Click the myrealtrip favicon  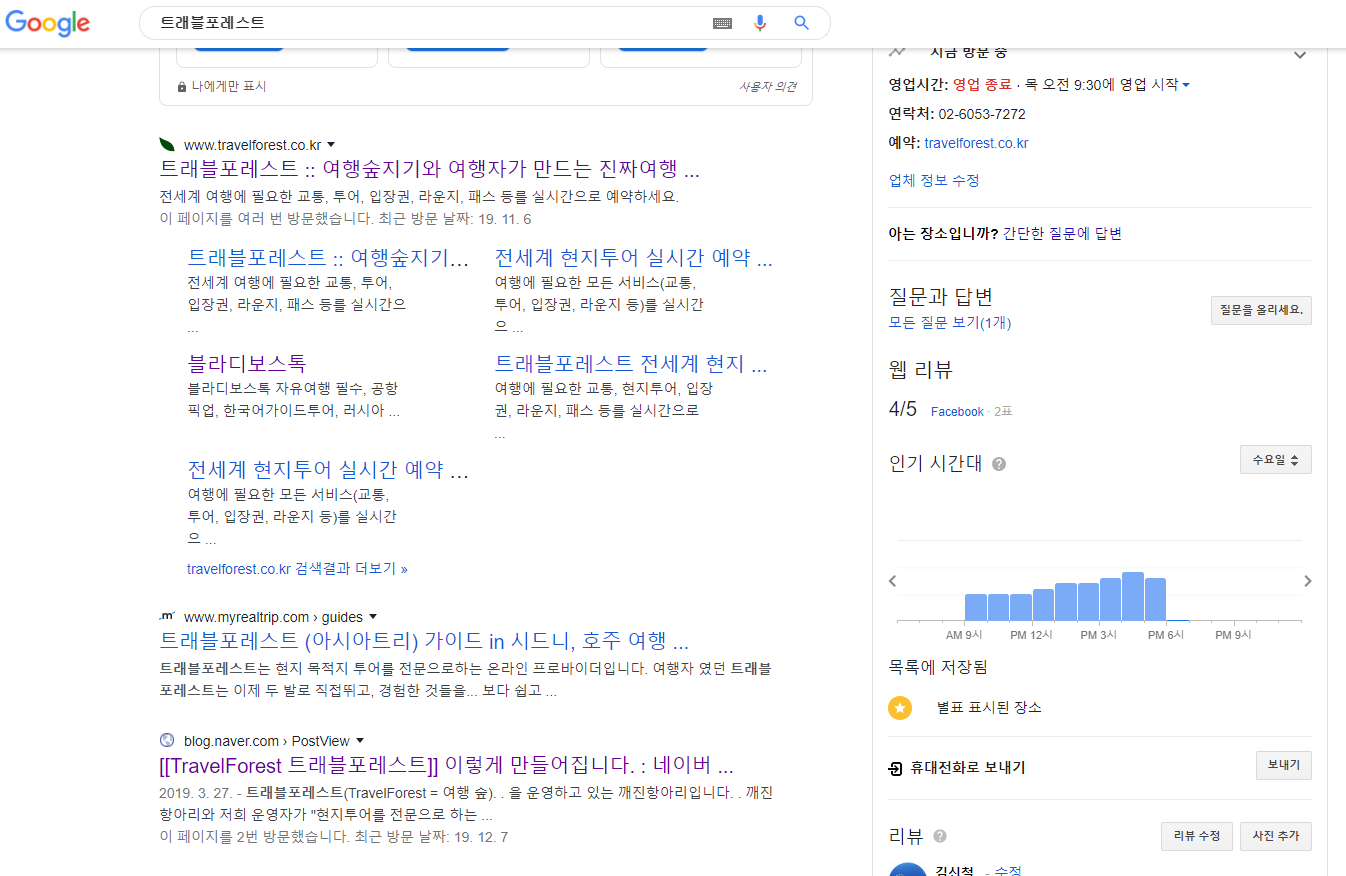(167, 616)
